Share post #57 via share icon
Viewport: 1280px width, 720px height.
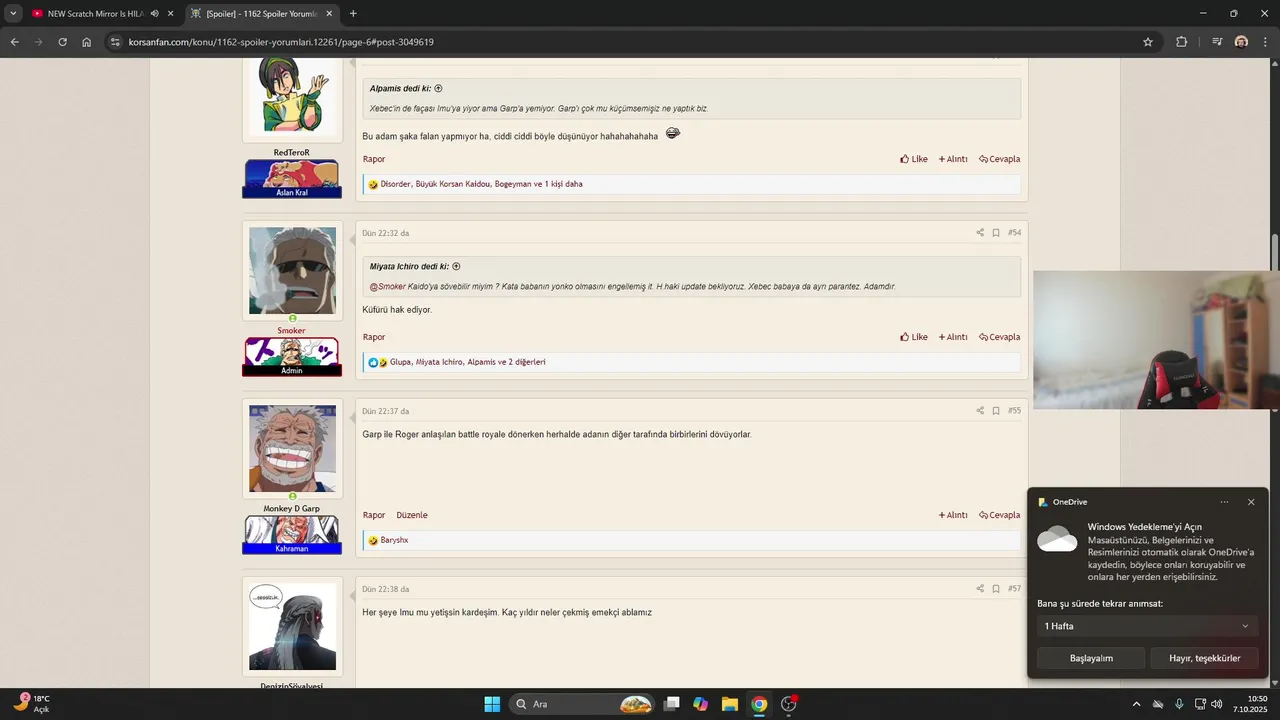[x=980, y=589]
